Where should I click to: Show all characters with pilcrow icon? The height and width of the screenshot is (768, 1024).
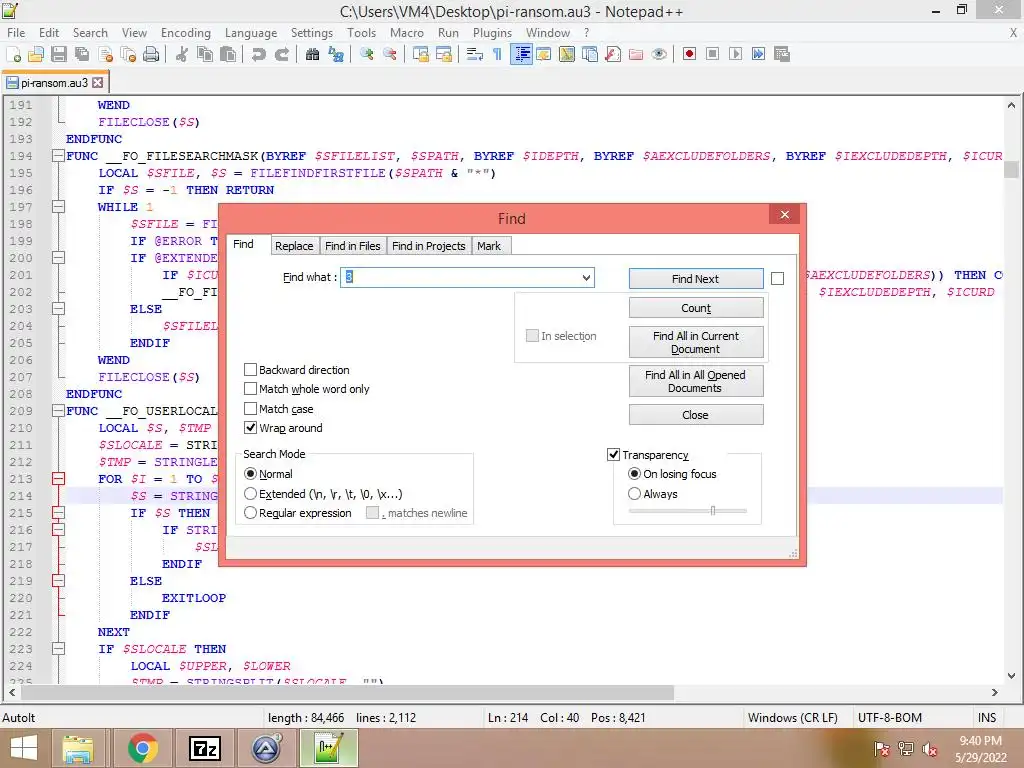pyautogui.click(x=498, y=54)
